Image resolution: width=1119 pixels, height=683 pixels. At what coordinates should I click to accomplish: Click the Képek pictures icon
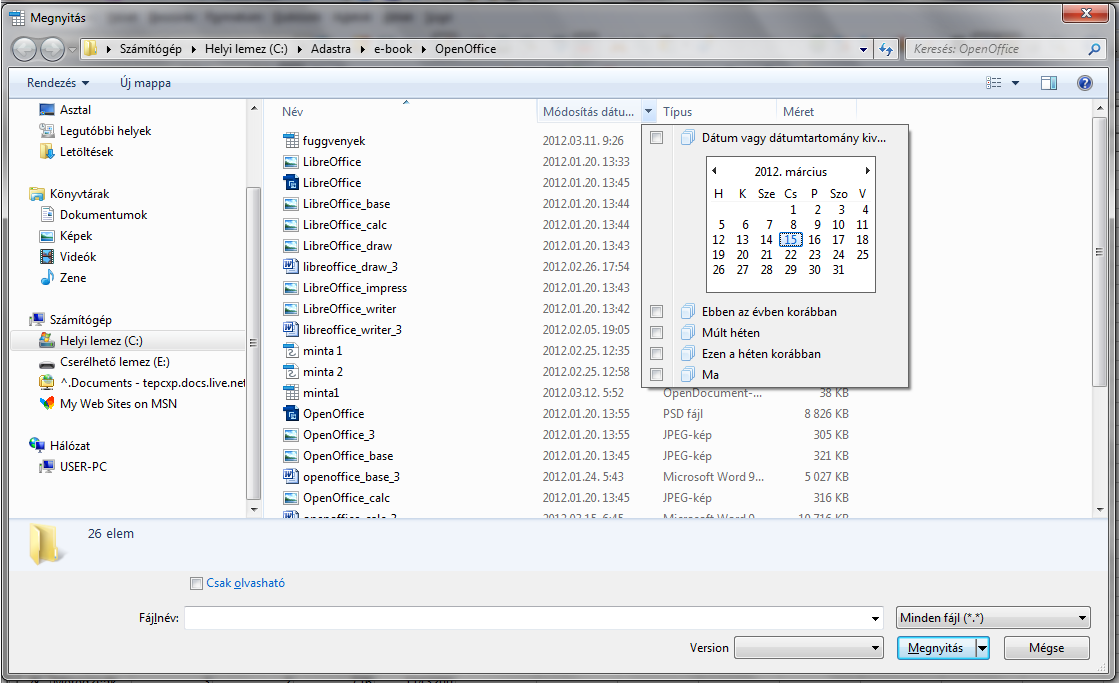click(47, 236)
